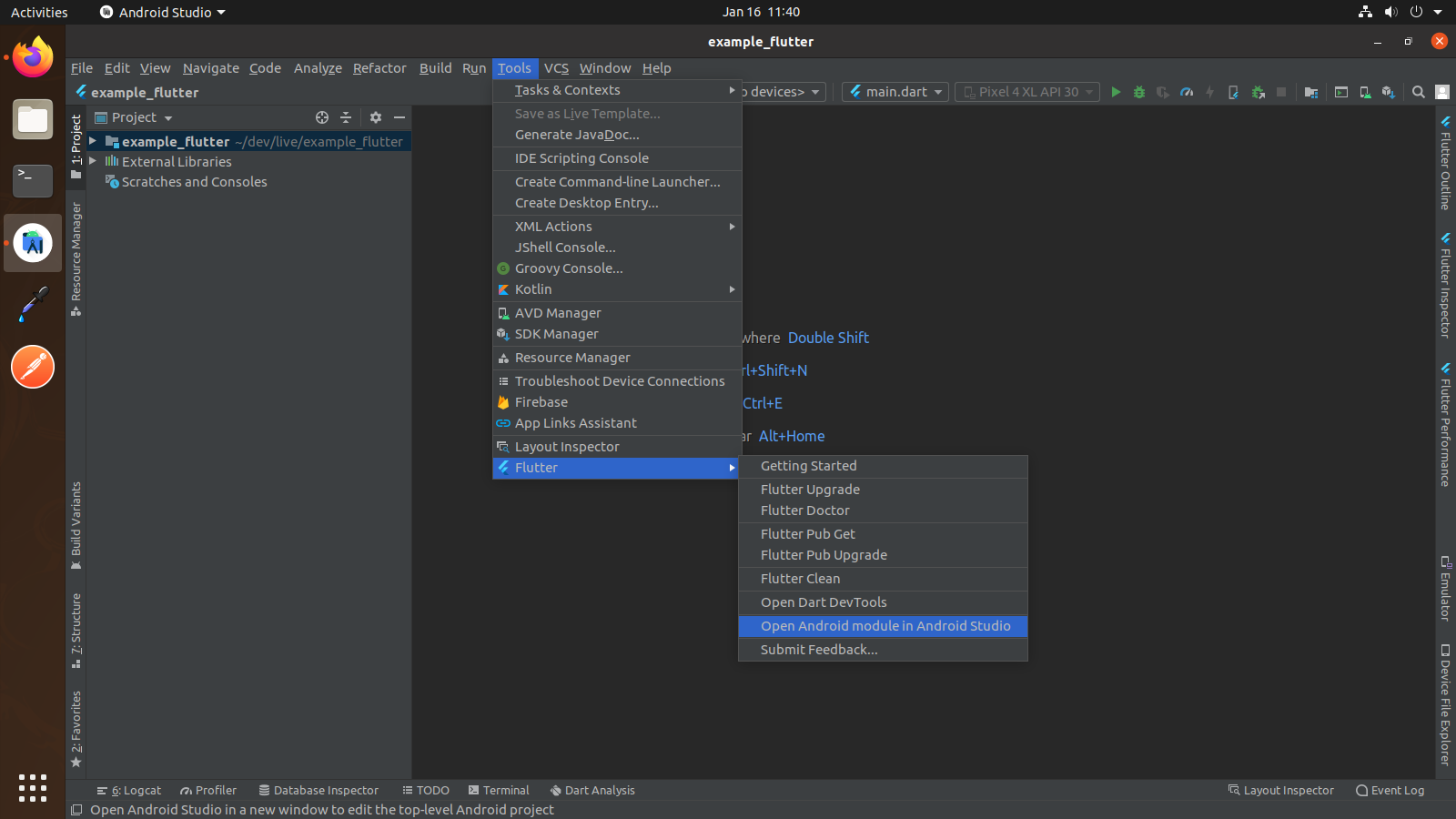
Task: Select Flutter Pub Get menu entry
Action: pyautogui.click(x=807, y=534)
